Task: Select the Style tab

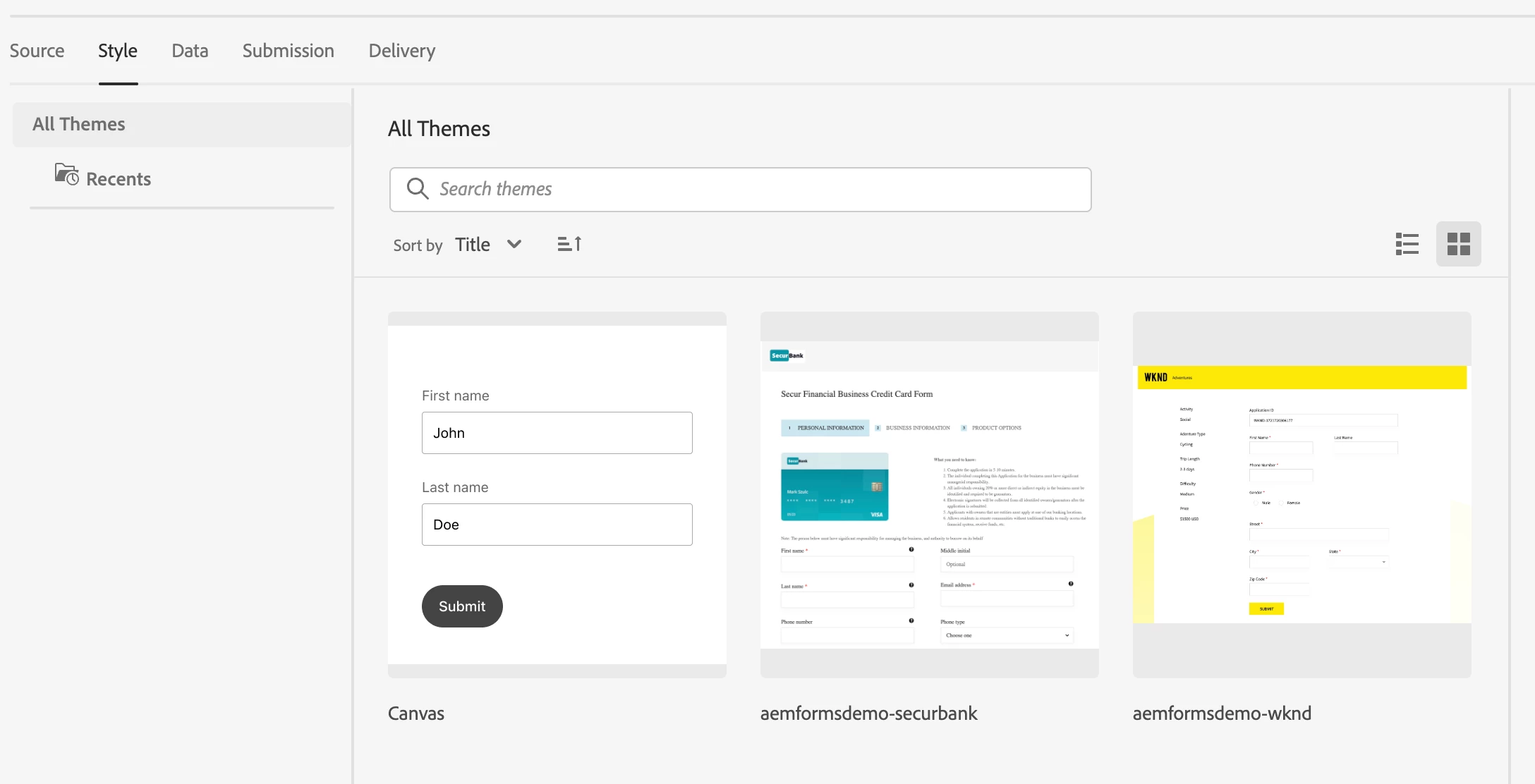Action: [118, 51]
